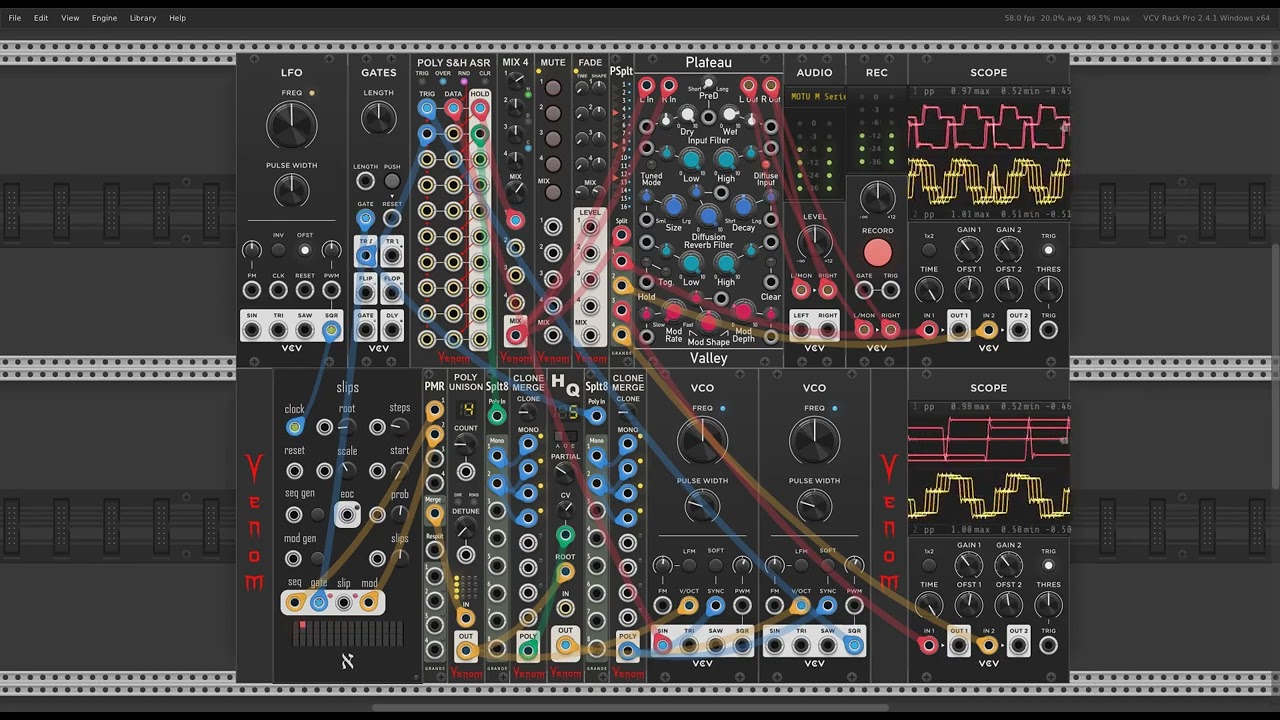
Task: Click the AUDIO module LEFT output jack
Action: pos(801,330)
